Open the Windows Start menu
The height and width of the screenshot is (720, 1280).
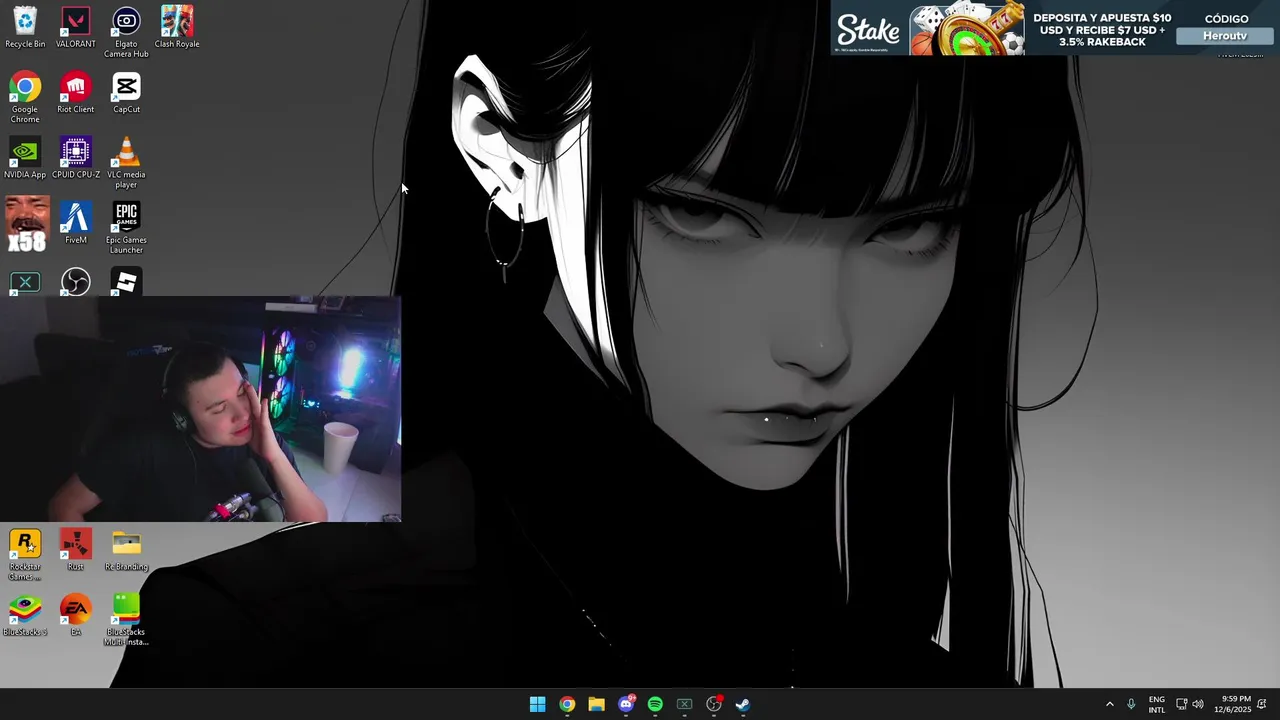click(537, 704)
